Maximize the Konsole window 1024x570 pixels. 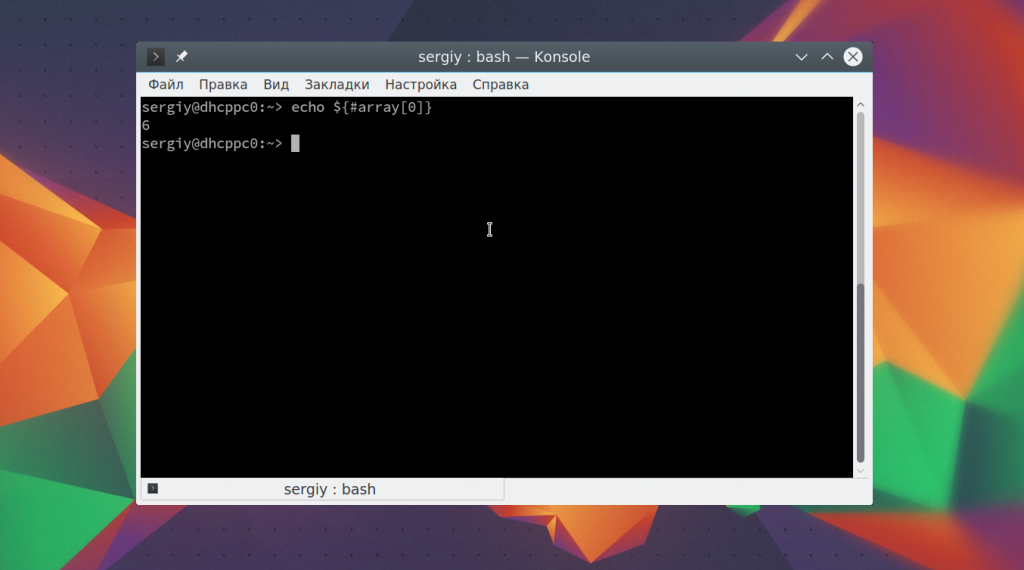[x=827, y=57]
